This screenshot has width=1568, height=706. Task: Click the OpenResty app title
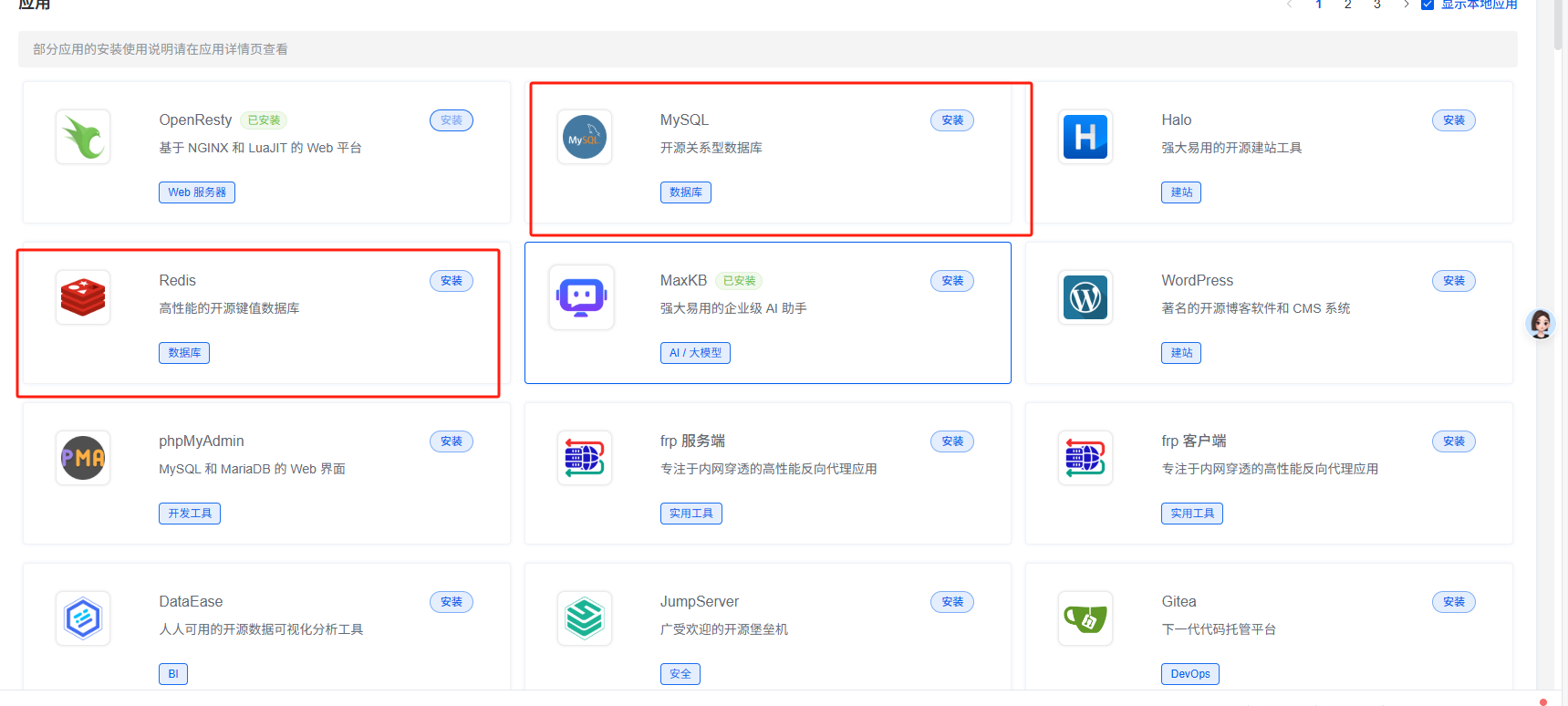(195, 120)
